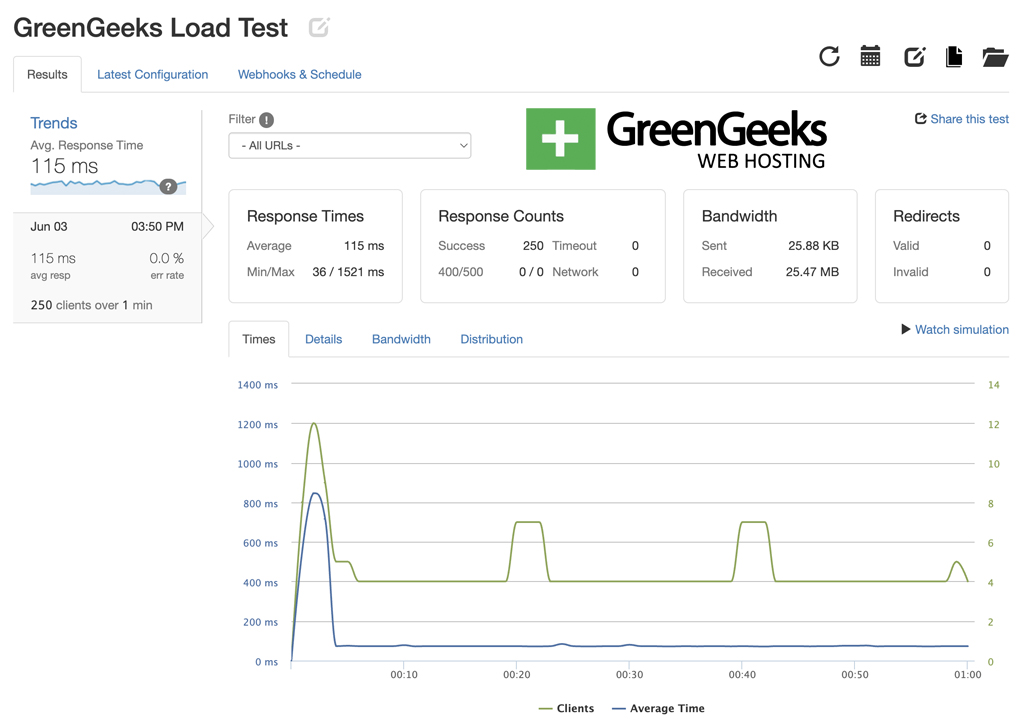Viewport: 1024px width, 727px height.
Task: Open the Webhooks & Schedule tab
Action: (299, 74)
